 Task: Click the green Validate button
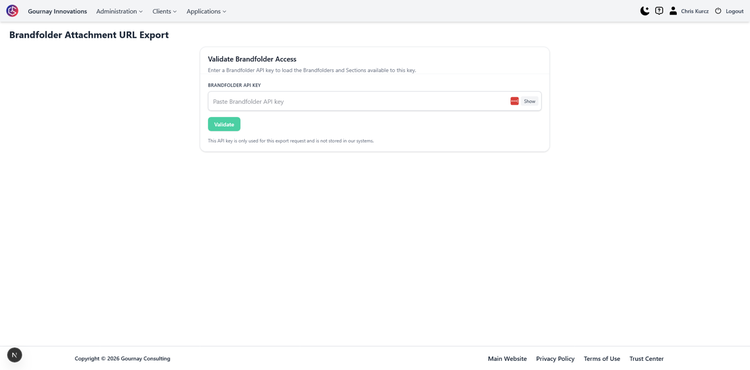click(x=224, y=124)
